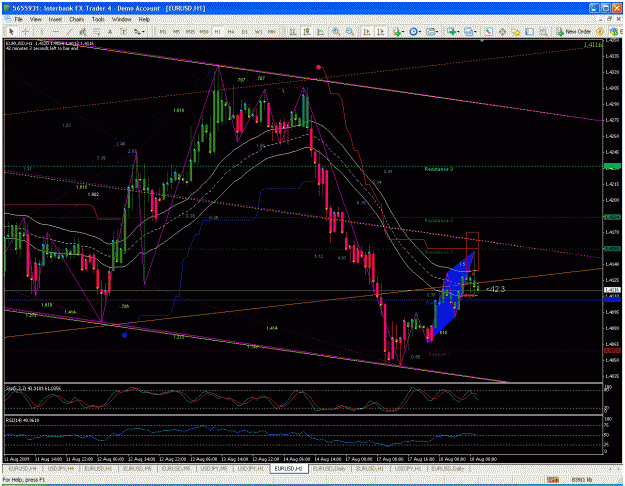625x486 pixels.
Task: Activate the Crosshair tool
Action: pos(25,31)
